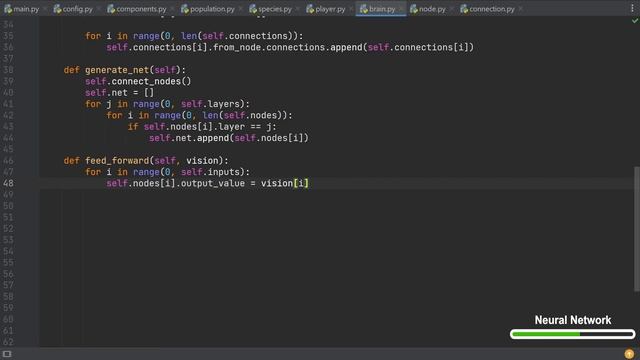
Task: Click 'for i in range(0, len(self.nodes)):' line
Action: click(199, 116)
